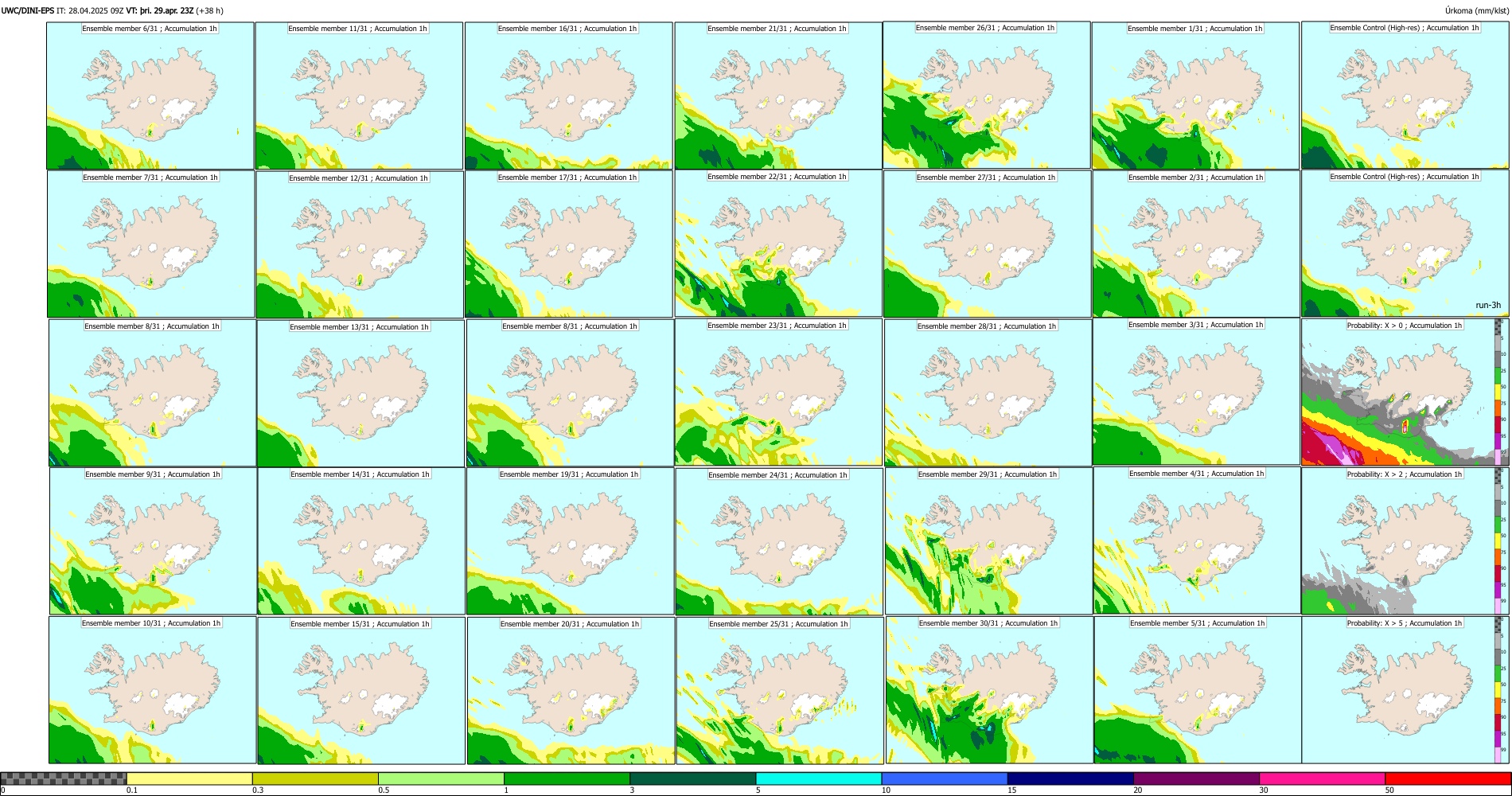View the Ensemble member 19/31 map
This screenshot has width=1512, height=796.
[x=570, y=541]
